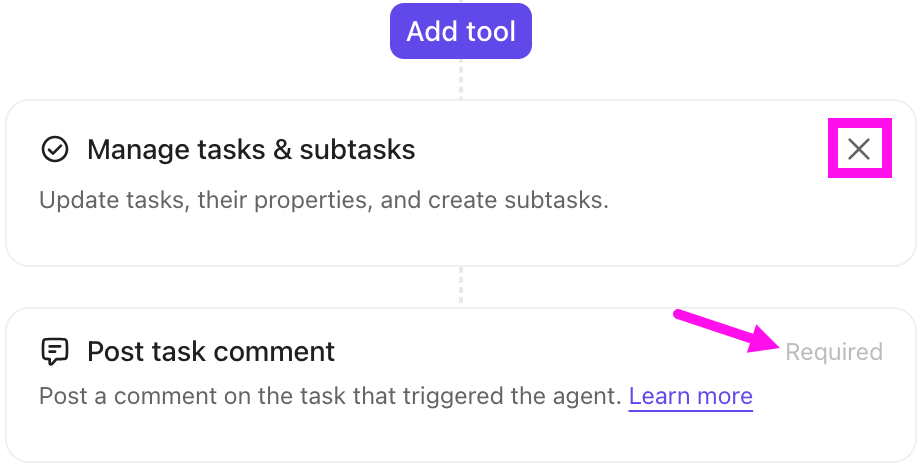Viewport: 922px width, 476px height.
Task: Click the Required label on Post task comment
Action: pyautogui.click(x=833, y=352)
